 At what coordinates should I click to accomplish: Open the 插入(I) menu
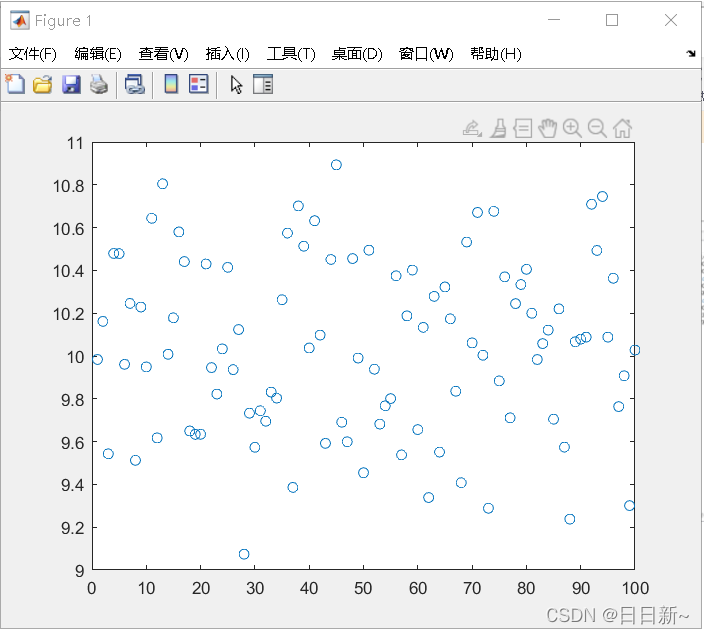pyautogui.click(x=227, y=54)
